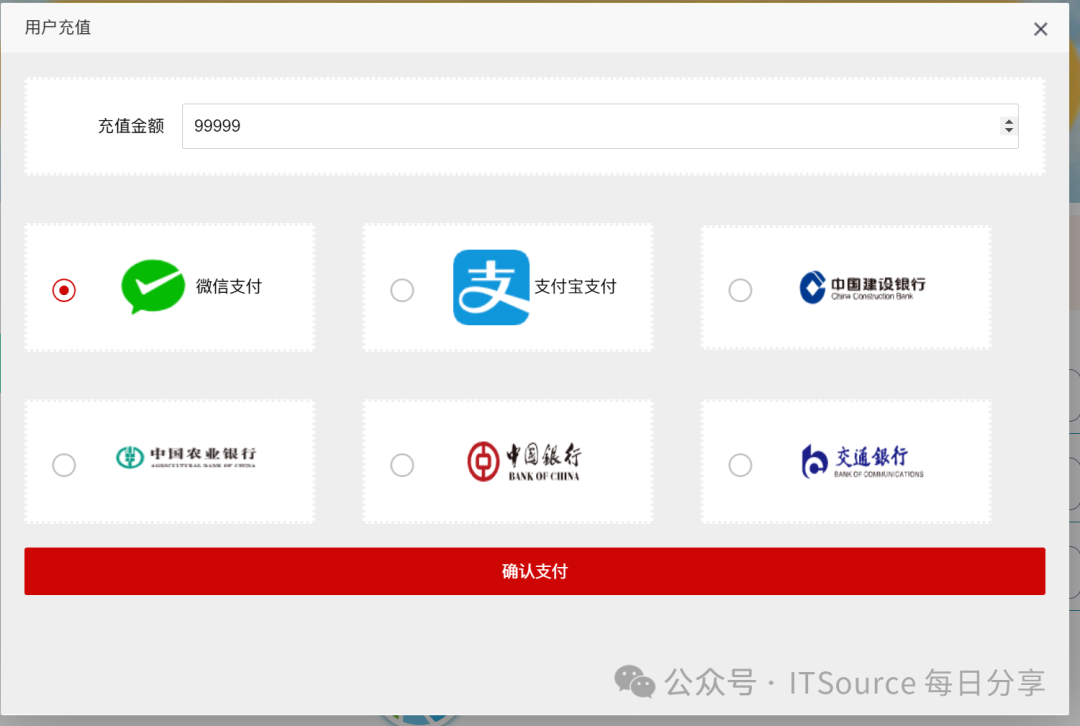Click the China Construction Bank logo
Viewport: 1080px width, 726px height.
(862, 287)
